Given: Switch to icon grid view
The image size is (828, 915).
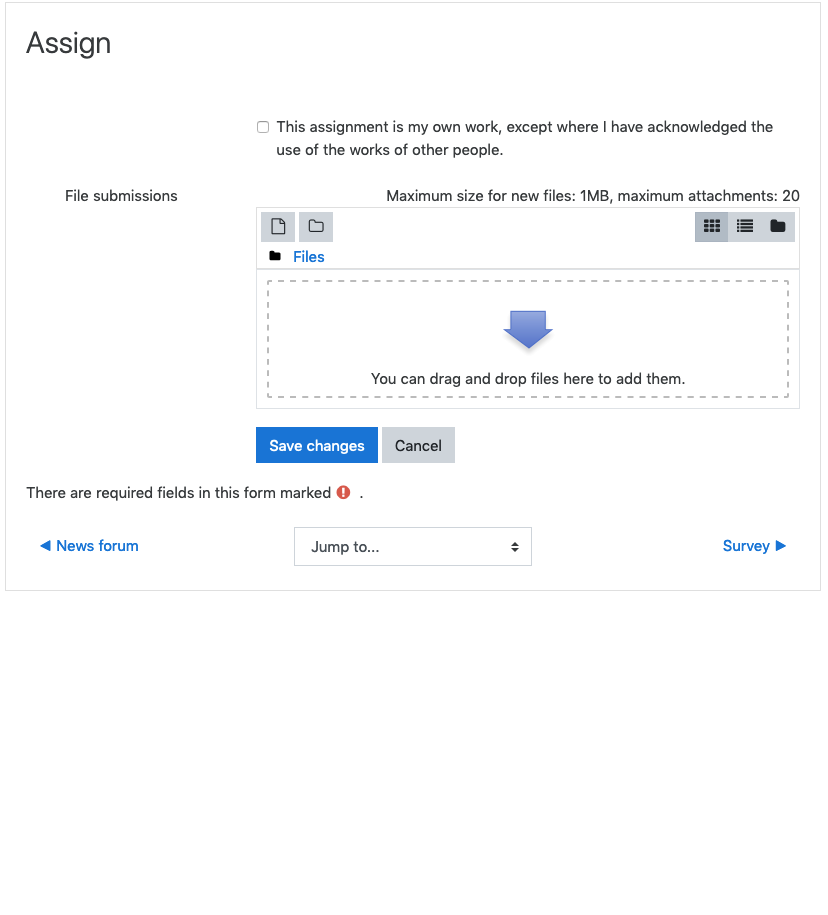Looking at the screenshot, I should point(711,226).
